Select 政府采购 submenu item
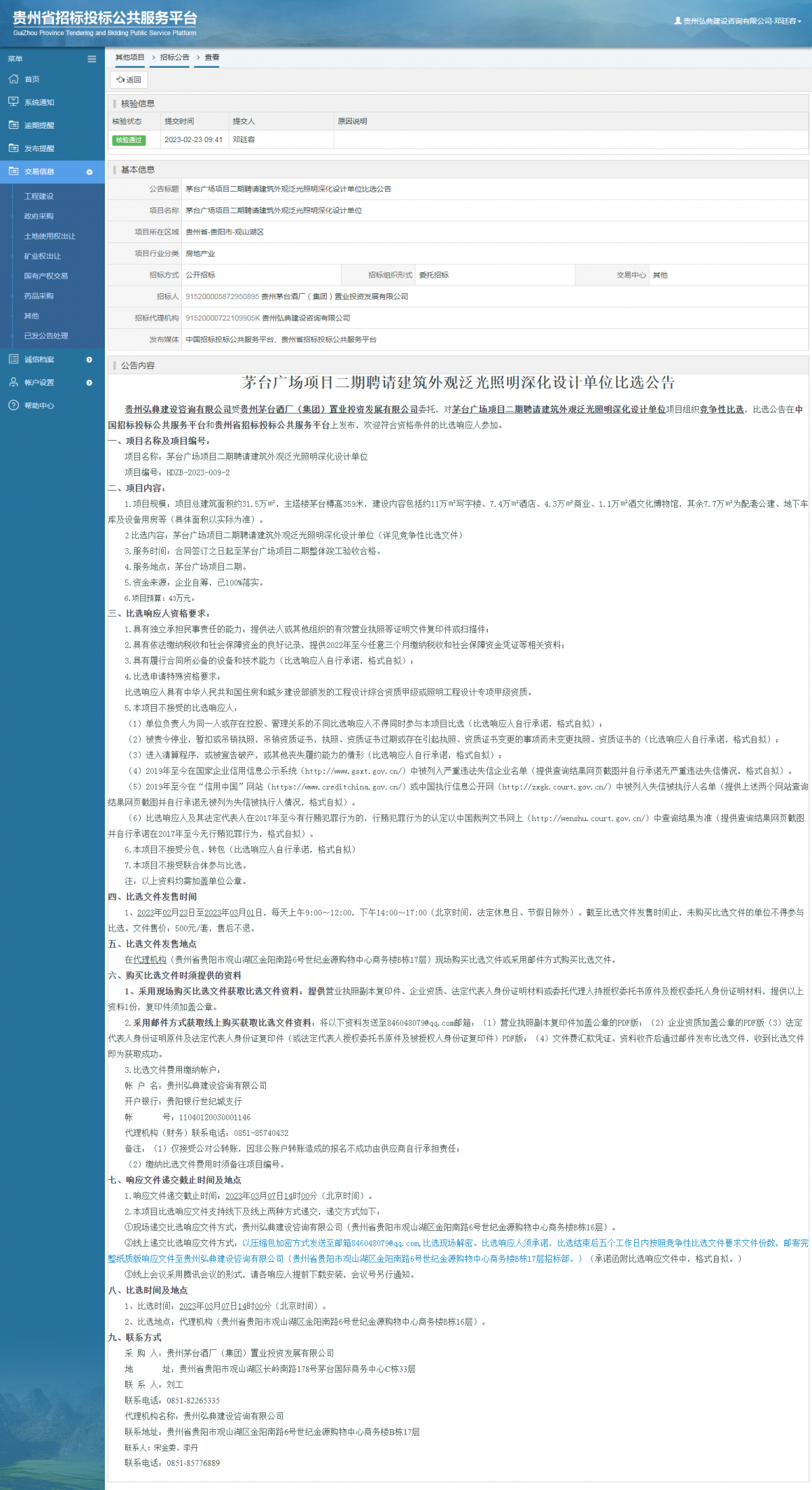 (x=39, y=216)
